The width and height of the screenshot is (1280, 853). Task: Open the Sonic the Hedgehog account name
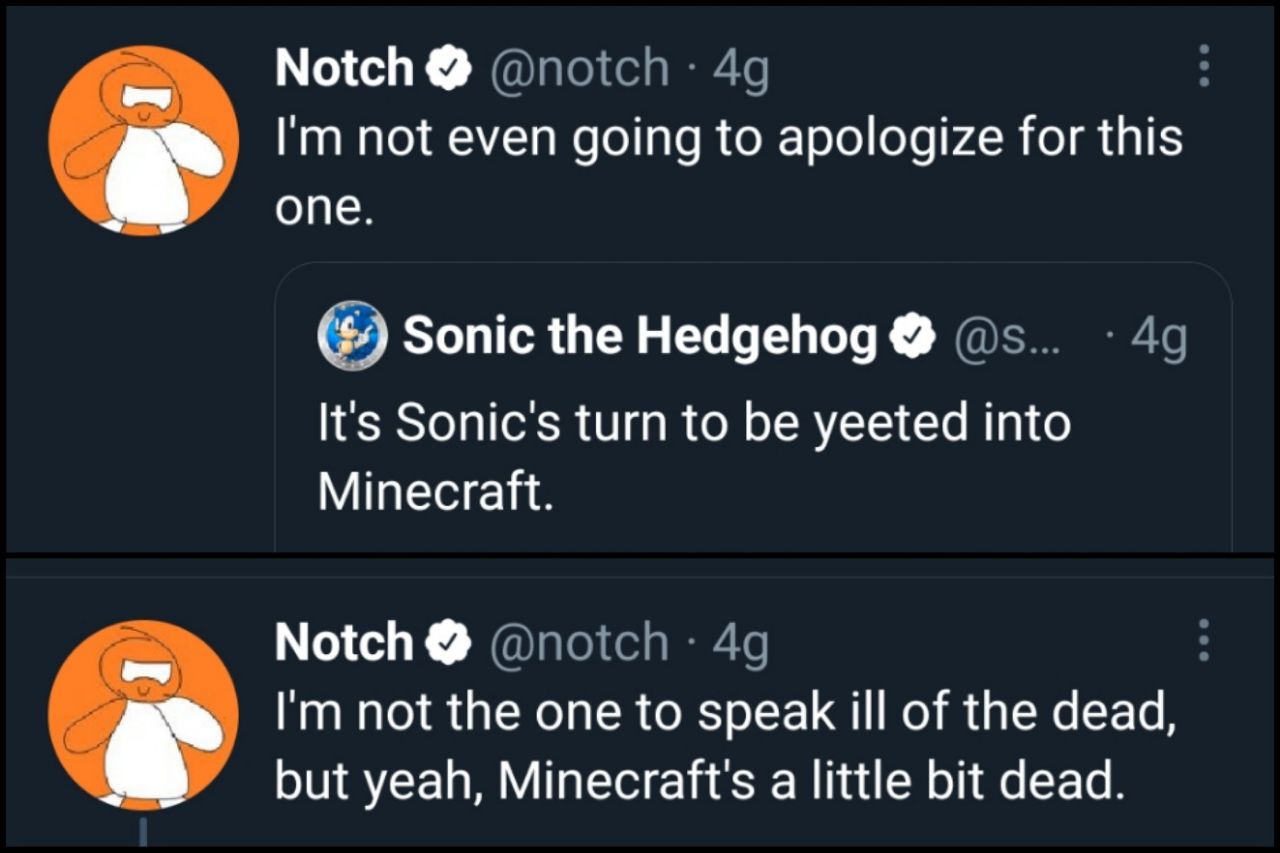[640, 338]
